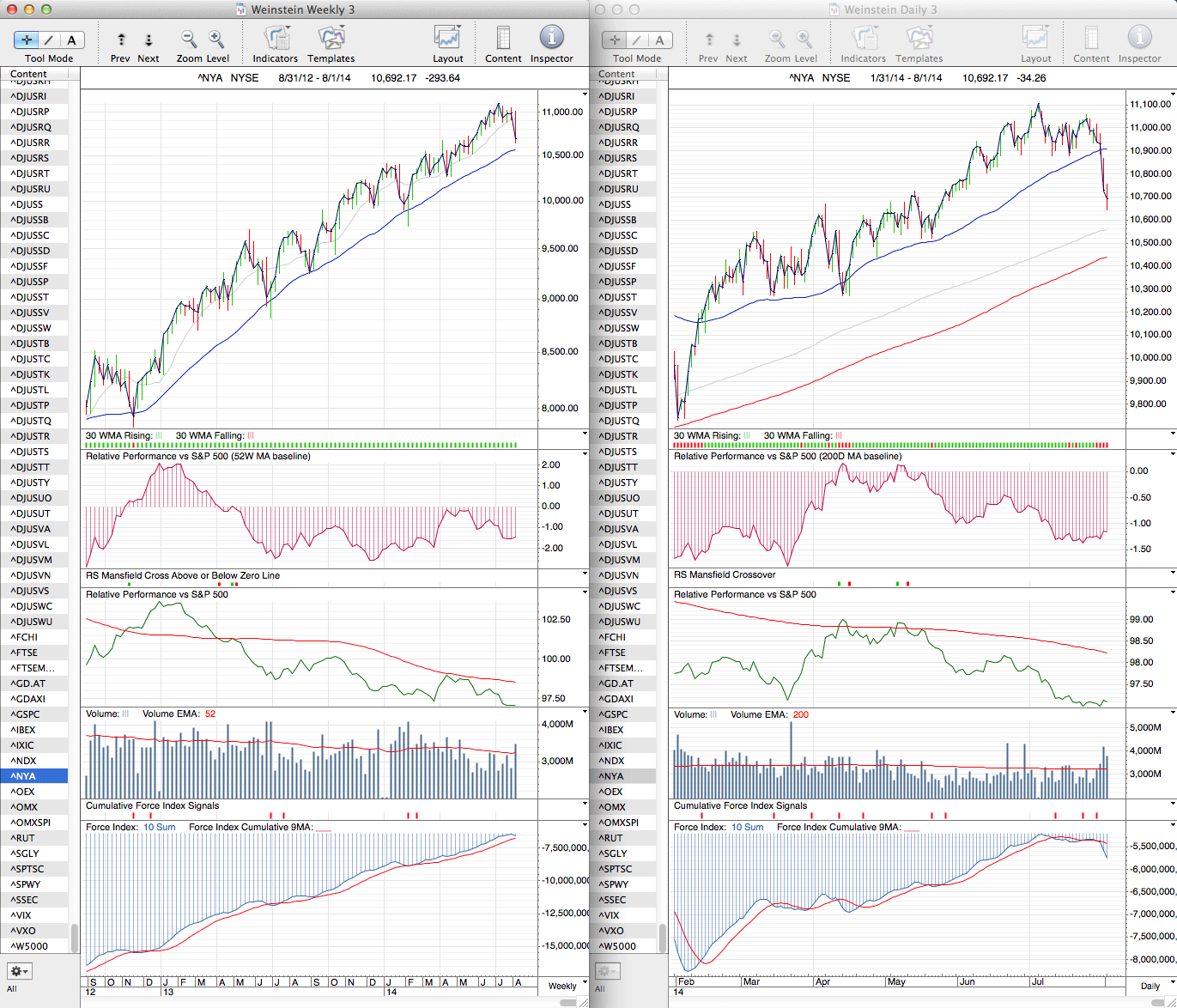Zoom in the Weekly chart
The image size is (1177, 1008).
click(216, 39)
